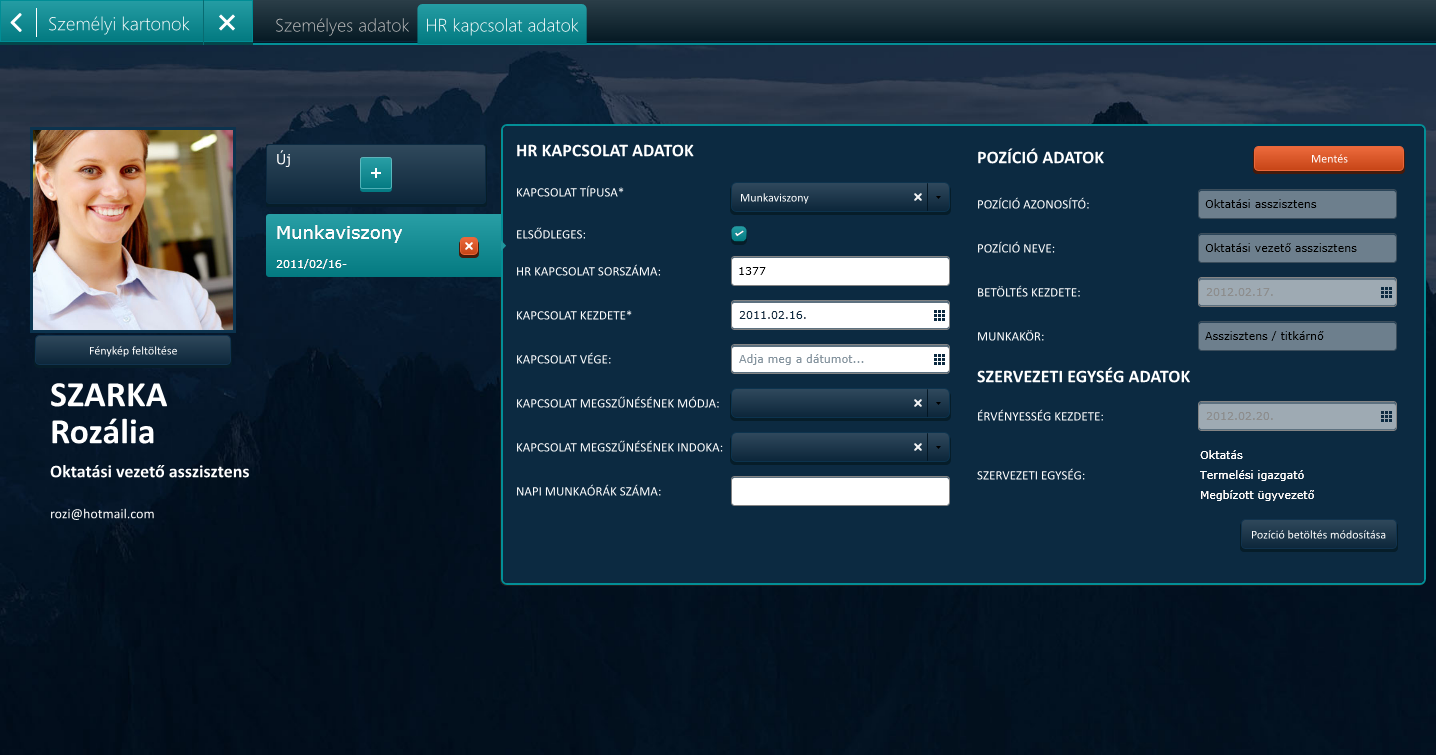The height and width of the screenshot is (755, 1436).
Task: Click the back arrow icon
Action: pos(17,22)
